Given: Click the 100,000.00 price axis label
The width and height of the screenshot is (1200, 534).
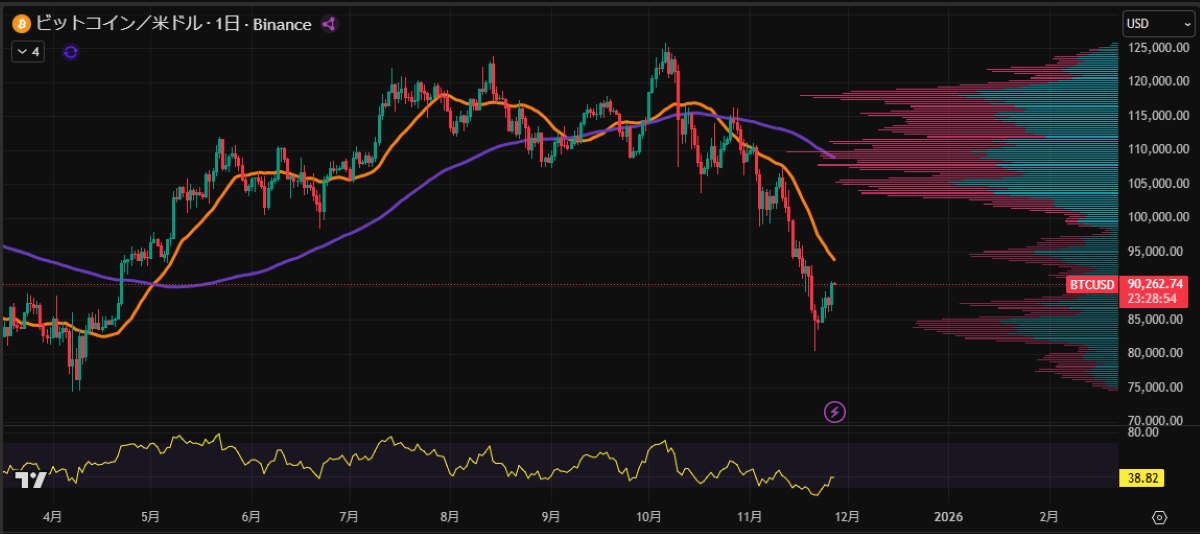Looking at the screenshot, I should pyautogui.click(x=1157, y=218).
